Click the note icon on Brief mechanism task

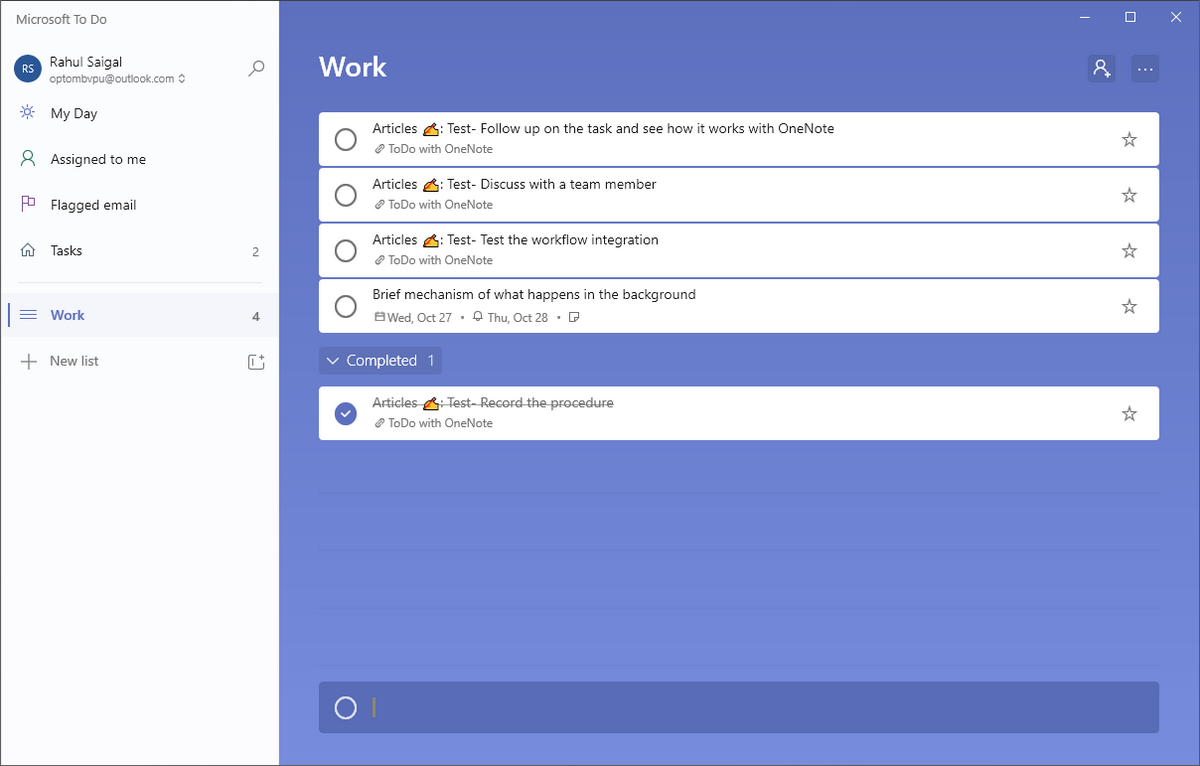point(574,317)
